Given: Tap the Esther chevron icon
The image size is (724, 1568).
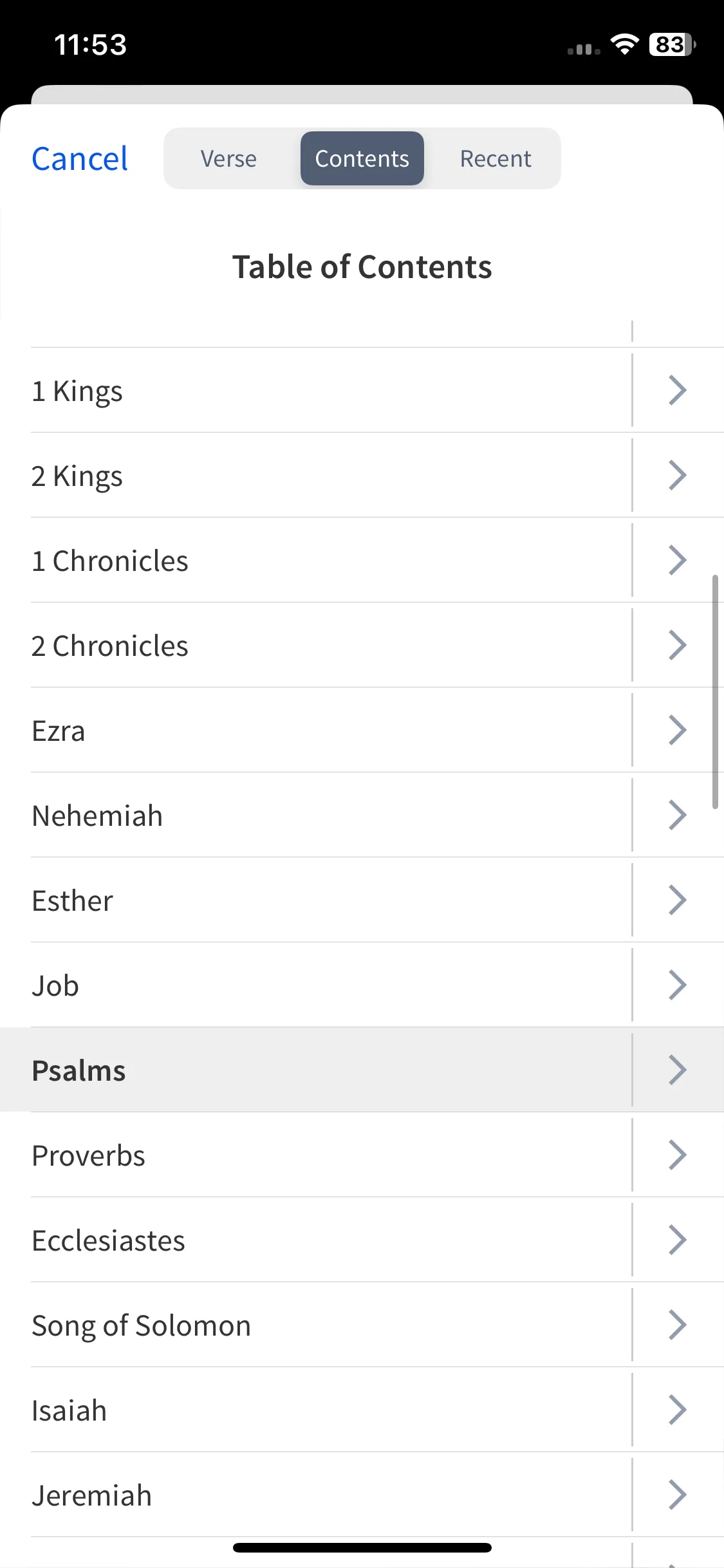Looking at the screenshot, I should pos(678,900).
